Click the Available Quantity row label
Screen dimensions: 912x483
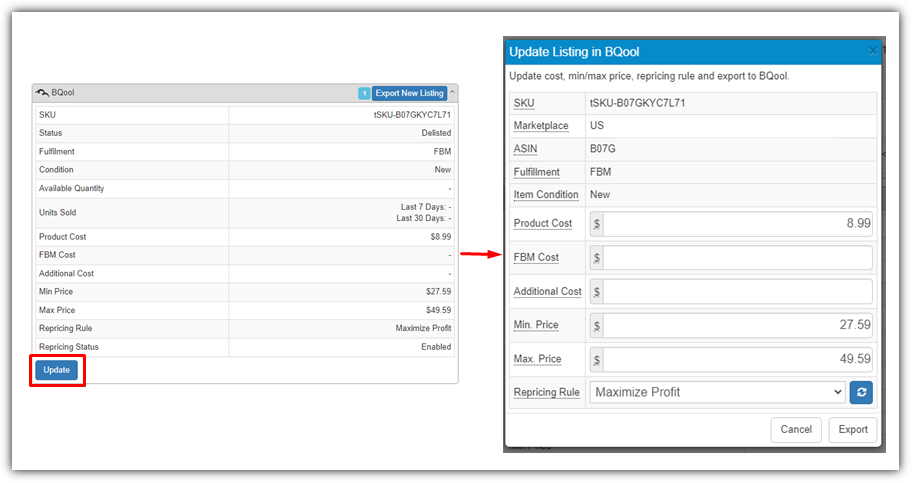click(72, 188)
